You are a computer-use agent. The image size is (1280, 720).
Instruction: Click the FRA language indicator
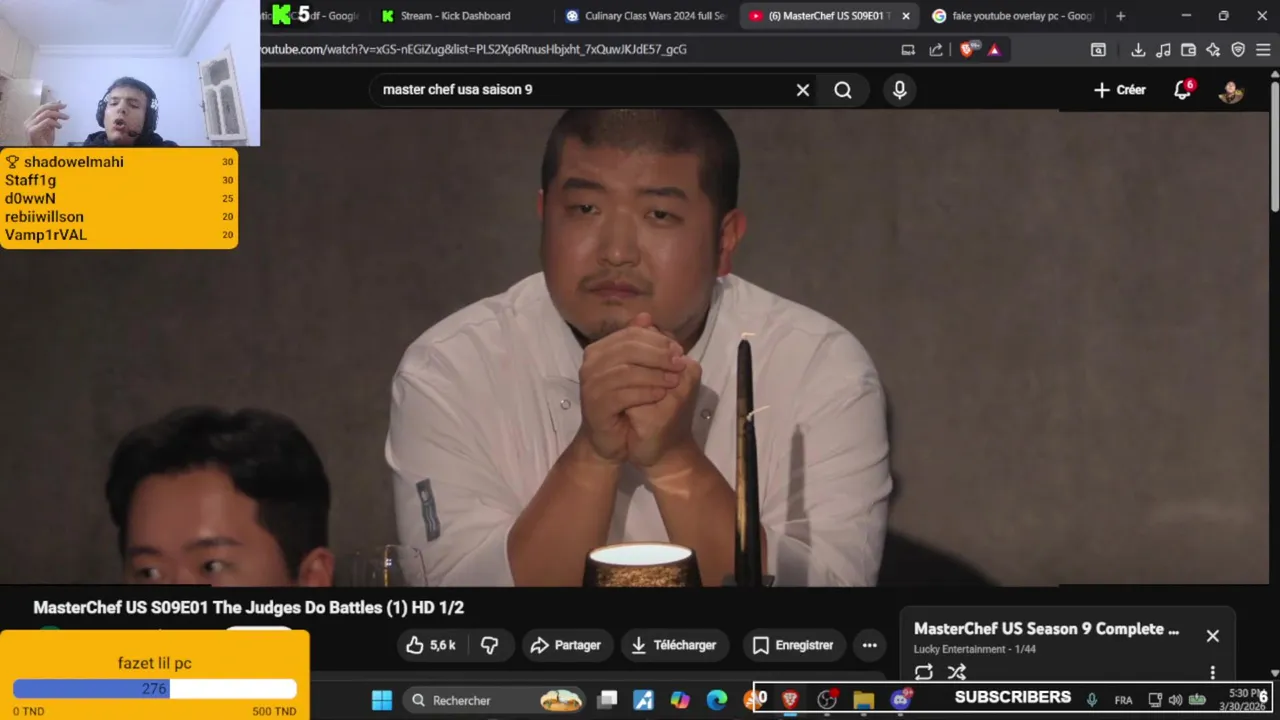point(1123,700)
